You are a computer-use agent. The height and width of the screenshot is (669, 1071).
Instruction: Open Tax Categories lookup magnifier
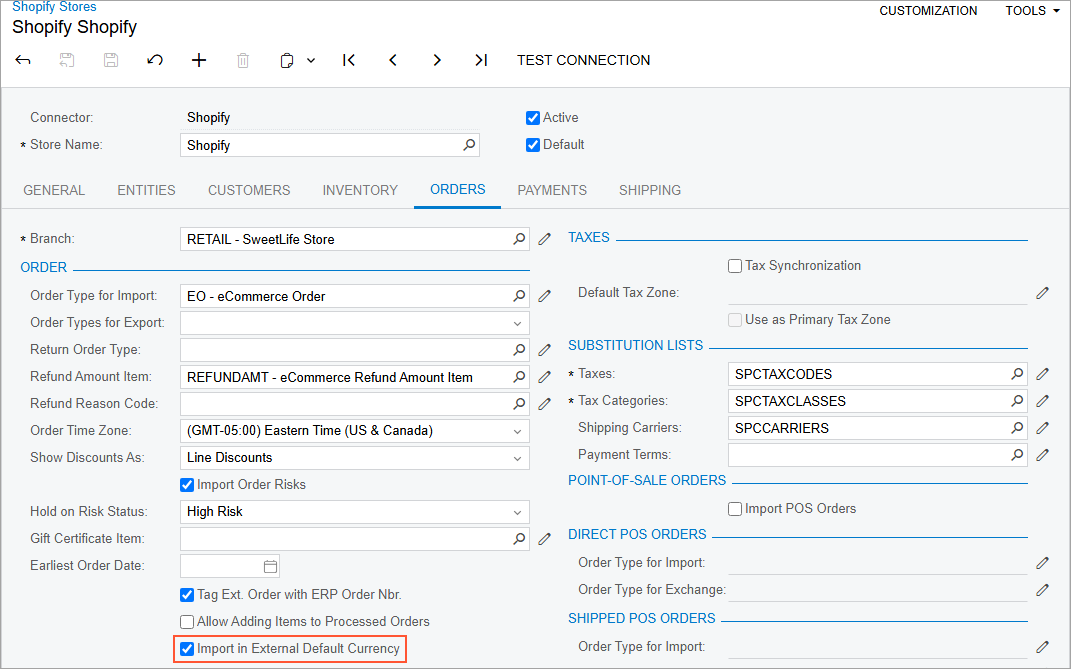point(1017,400)
